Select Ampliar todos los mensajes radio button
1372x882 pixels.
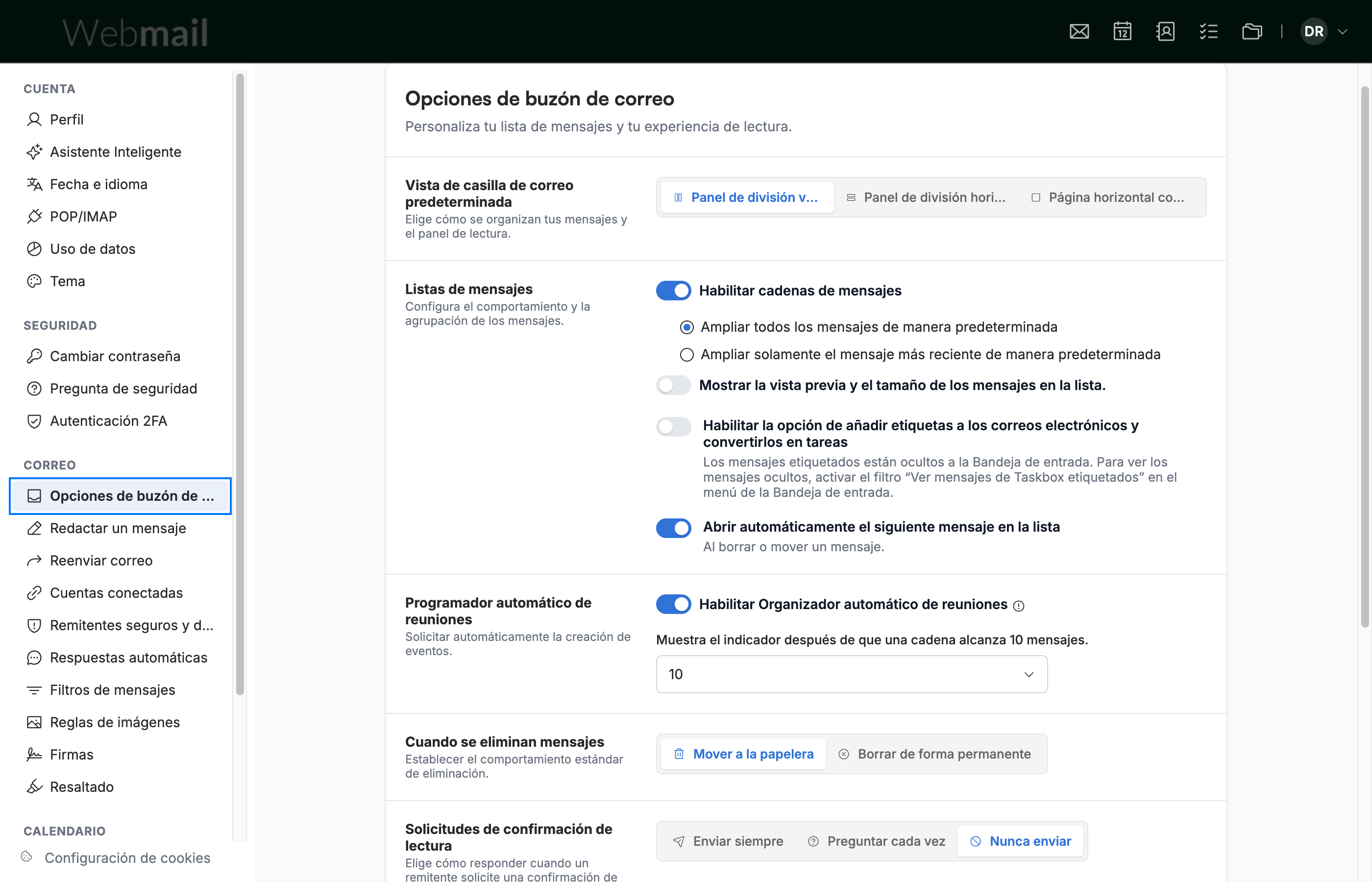pos(686,327)
